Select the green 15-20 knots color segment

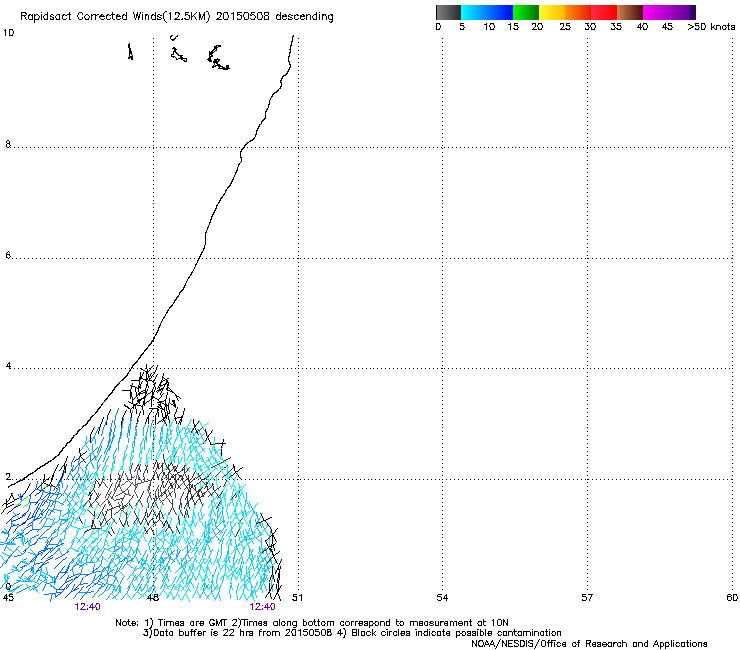526,12
